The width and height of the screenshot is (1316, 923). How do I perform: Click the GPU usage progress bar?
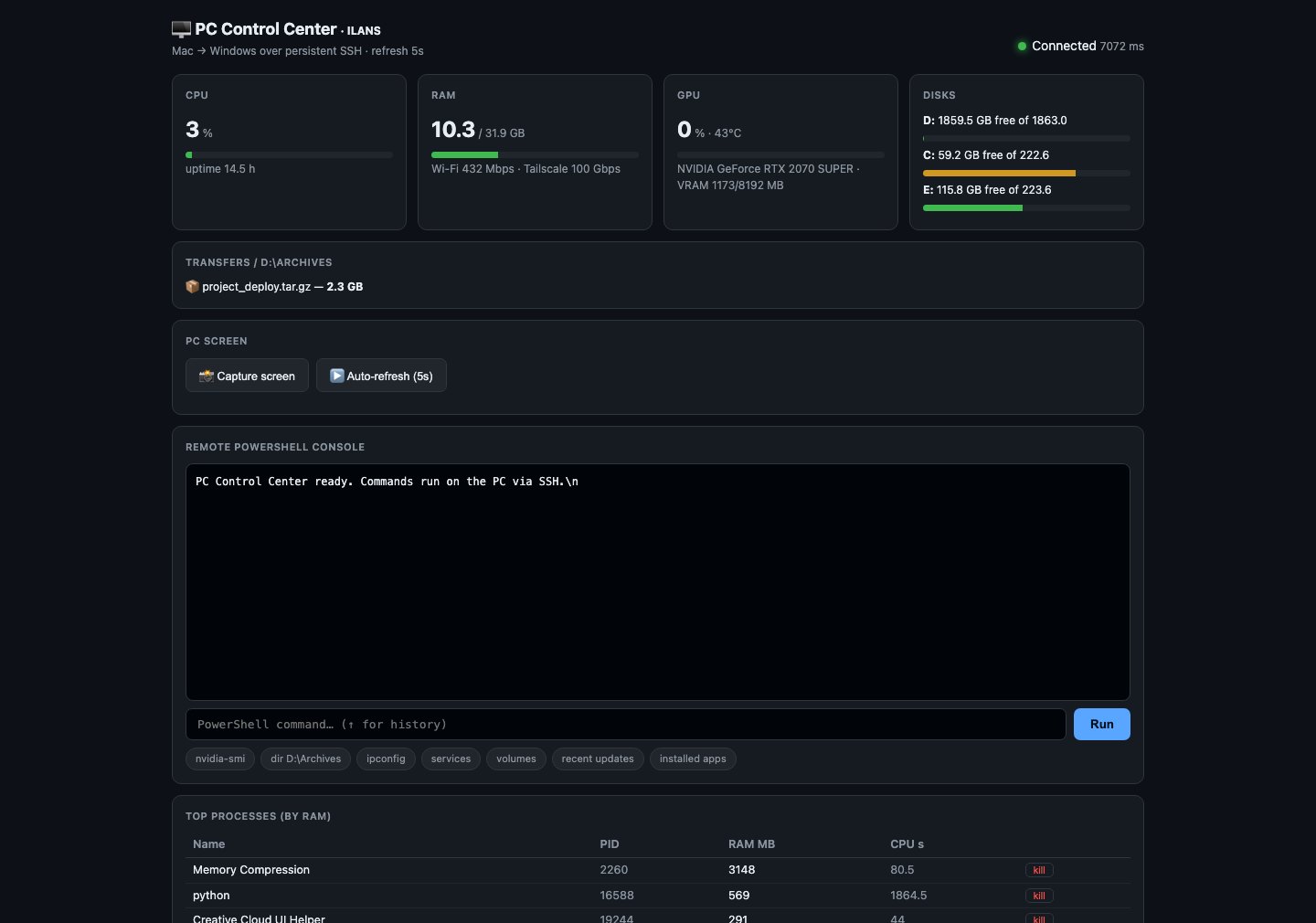[780, 154]
